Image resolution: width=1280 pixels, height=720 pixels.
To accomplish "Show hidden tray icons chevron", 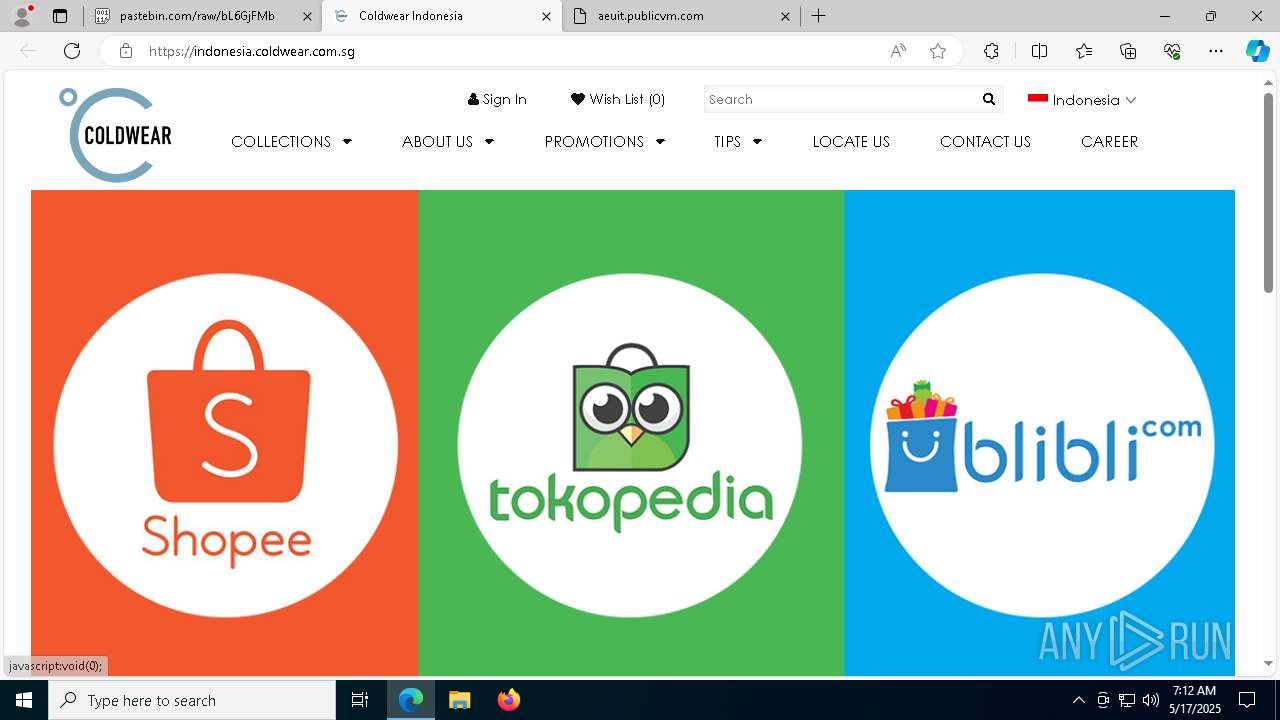I will [x=1078, y=700].
